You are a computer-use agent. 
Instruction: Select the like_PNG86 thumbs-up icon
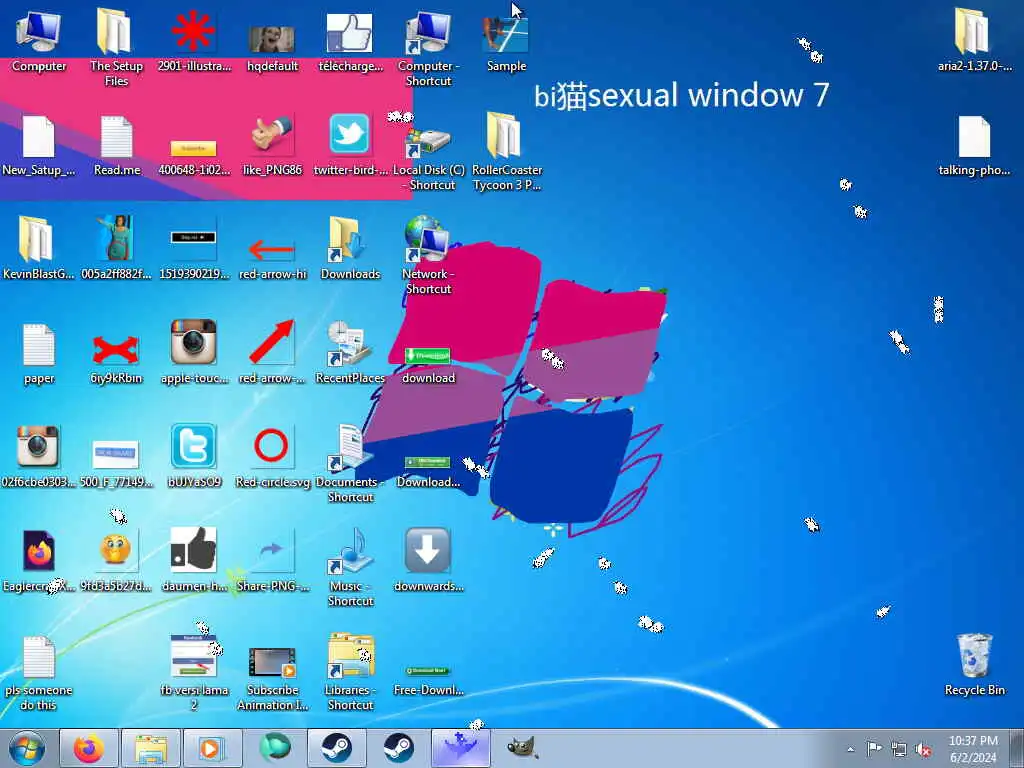(x=272, y=145)
